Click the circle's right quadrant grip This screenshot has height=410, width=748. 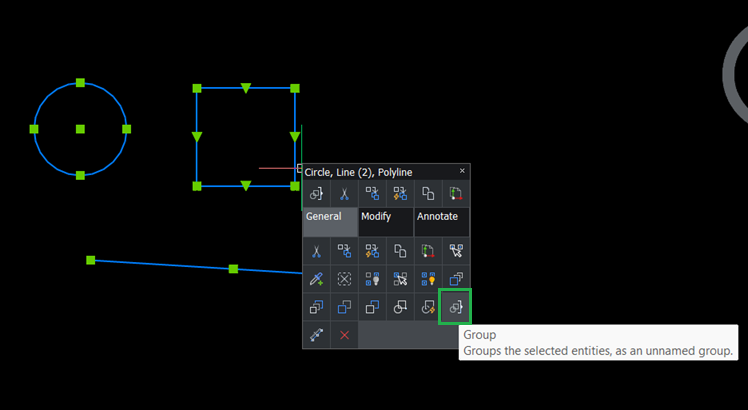[126, 129]
